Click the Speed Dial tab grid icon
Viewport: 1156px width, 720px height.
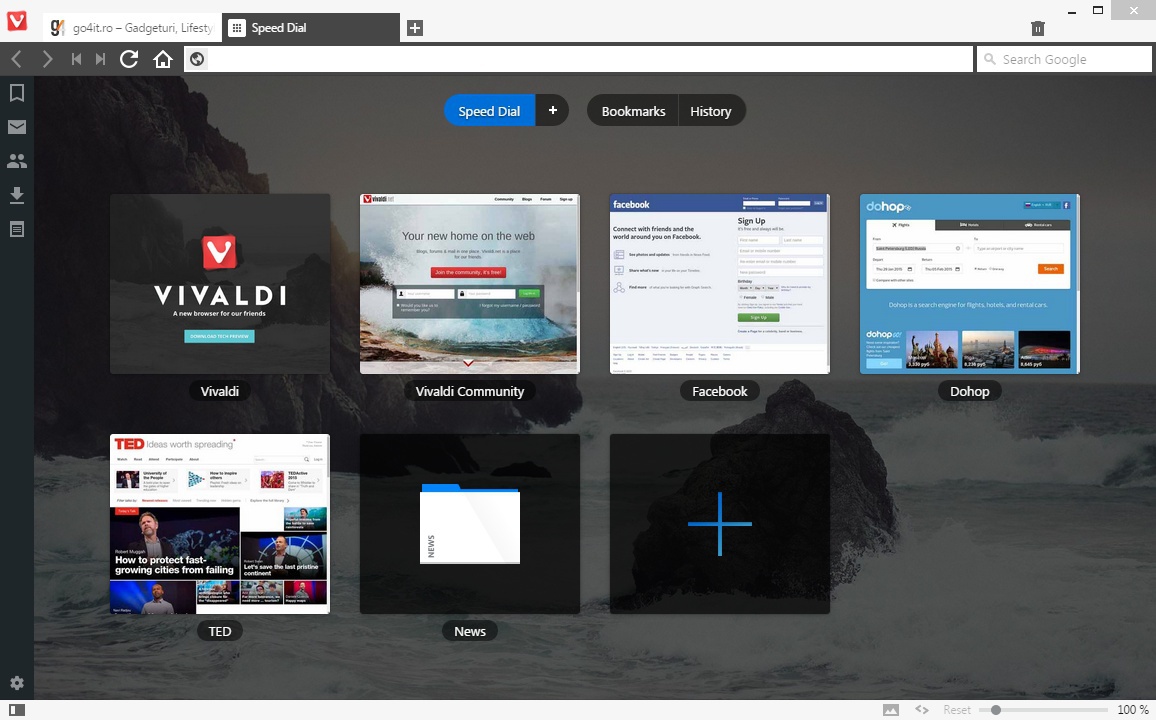pos(236,28)
